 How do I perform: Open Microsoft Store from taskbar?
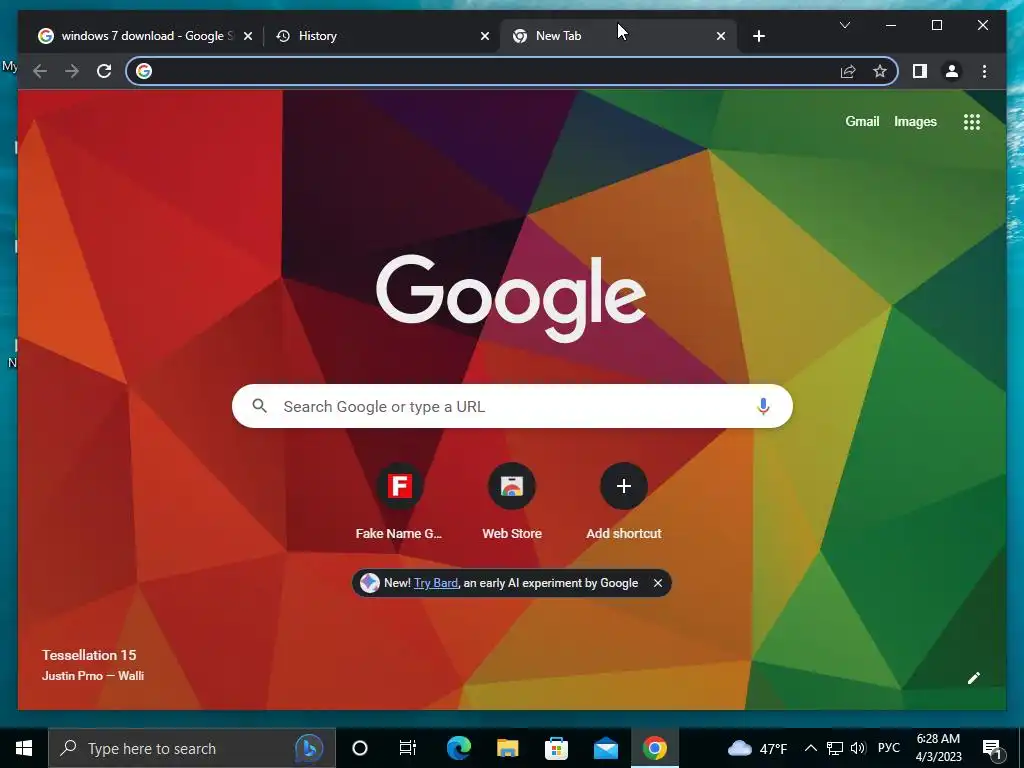[x=556, y=748]
